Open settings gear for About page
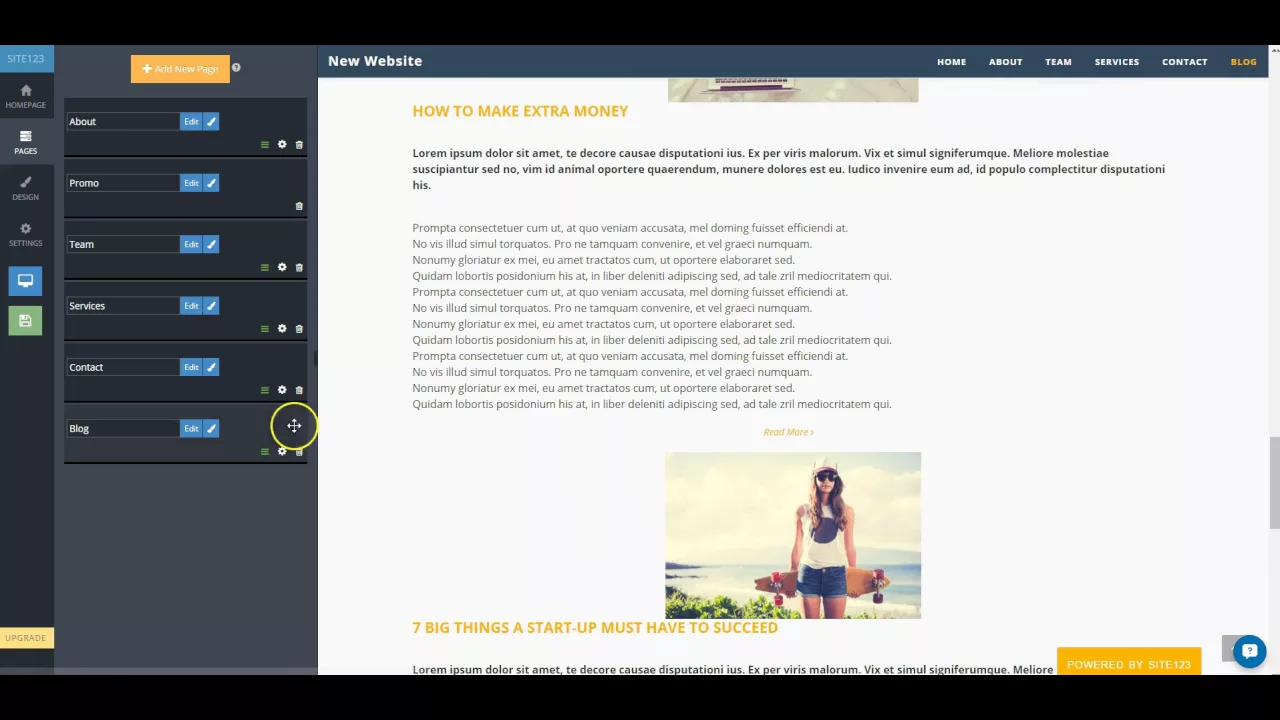The width and height of the screenshot is (1280, 720). coord(282,145)
